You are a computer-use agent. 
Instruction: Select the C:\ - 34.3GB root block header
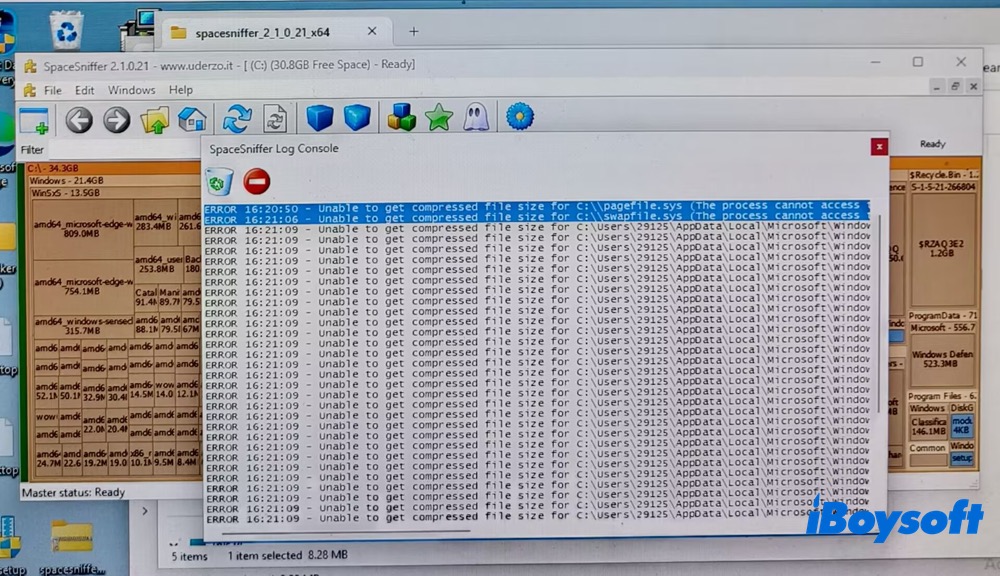[x=113, y=168]
